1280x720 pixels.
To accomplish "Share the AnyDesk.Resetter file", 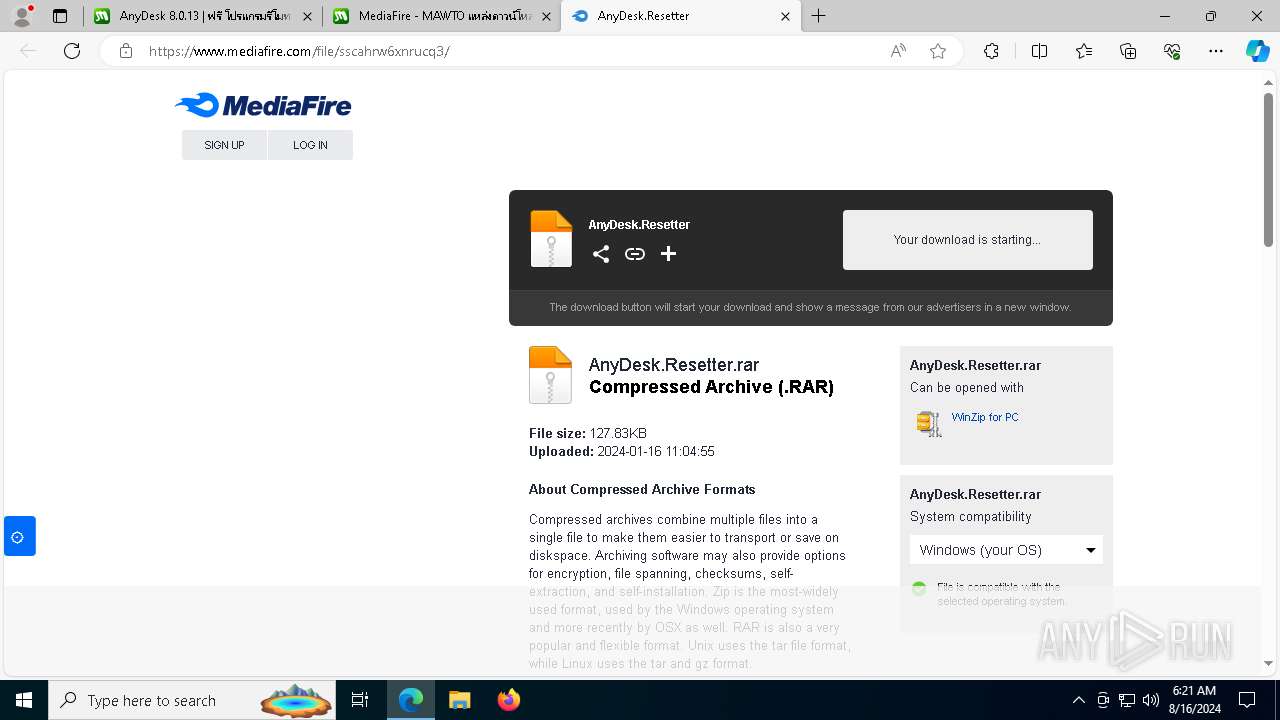I will [601, 254].
